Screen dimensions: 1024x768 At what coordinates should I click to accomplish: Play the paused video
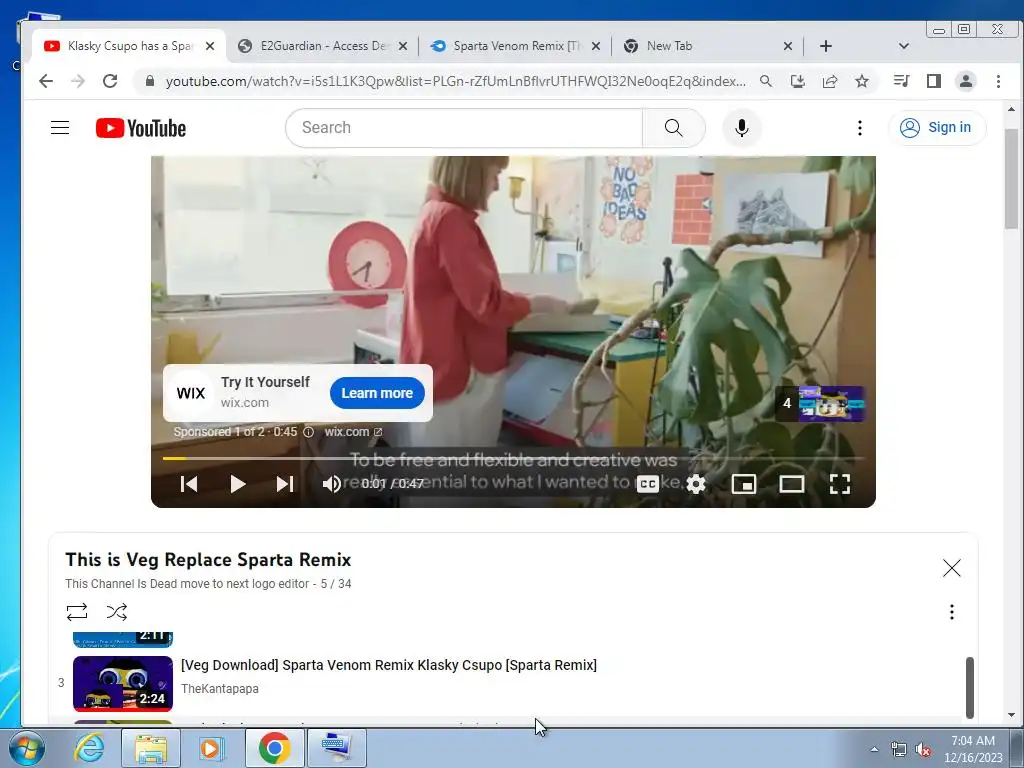pyautogui.click(x=238, y=484)
